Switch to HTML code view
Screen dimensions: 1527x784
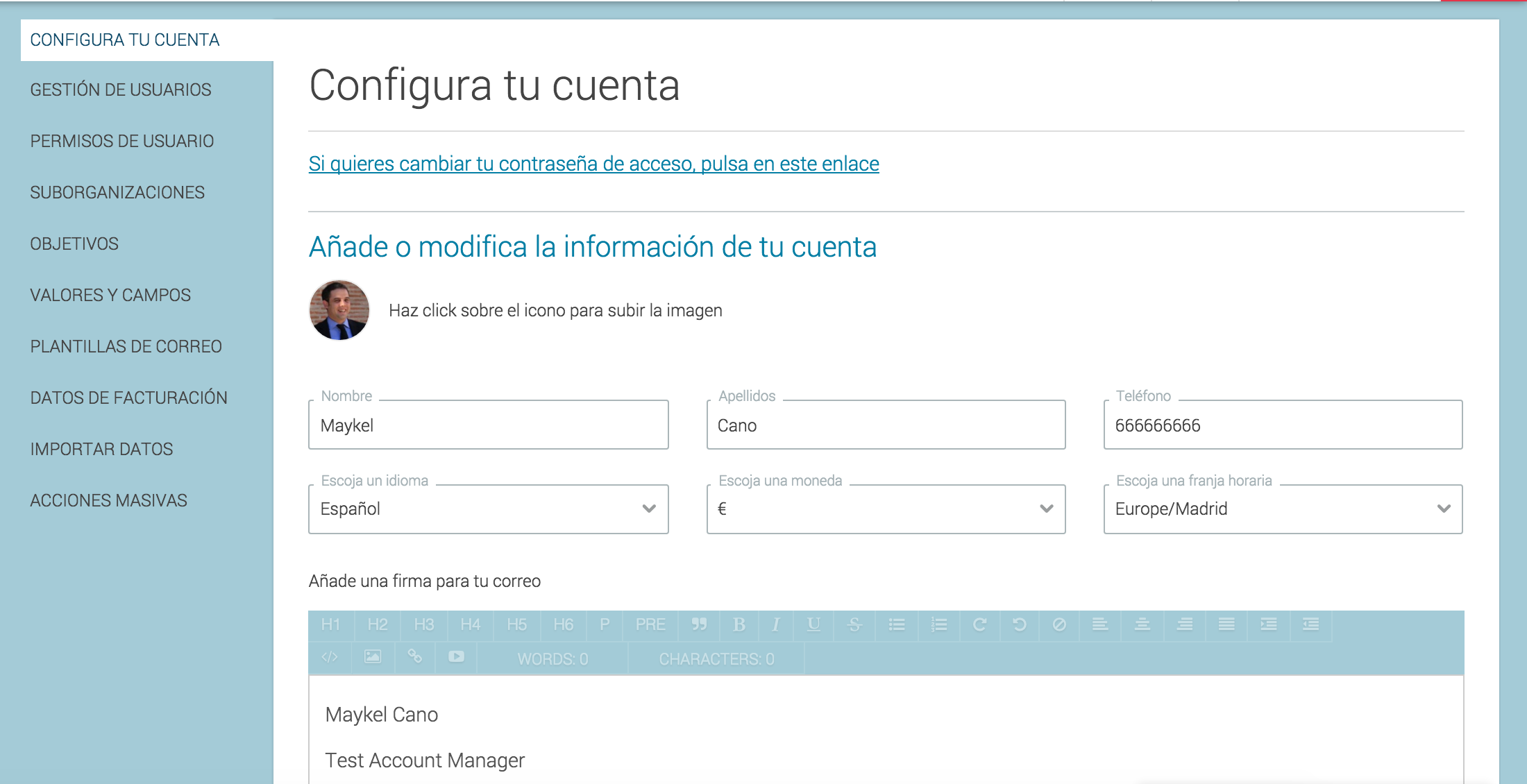tap(330, 657)
